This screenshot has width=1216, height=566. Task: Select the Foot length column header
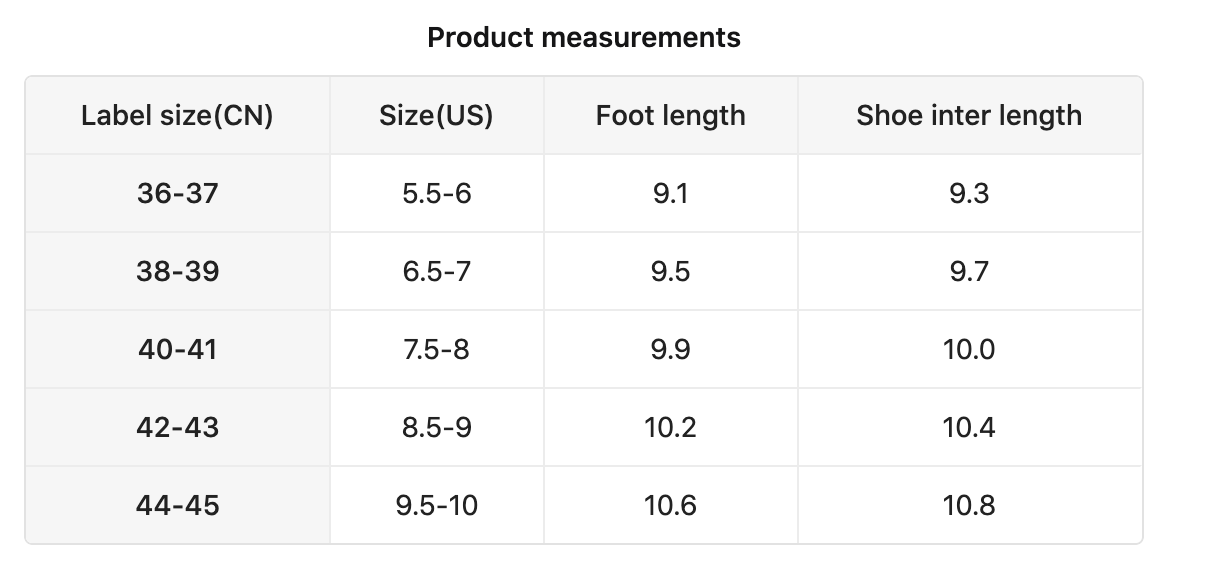tap(670, 116)
